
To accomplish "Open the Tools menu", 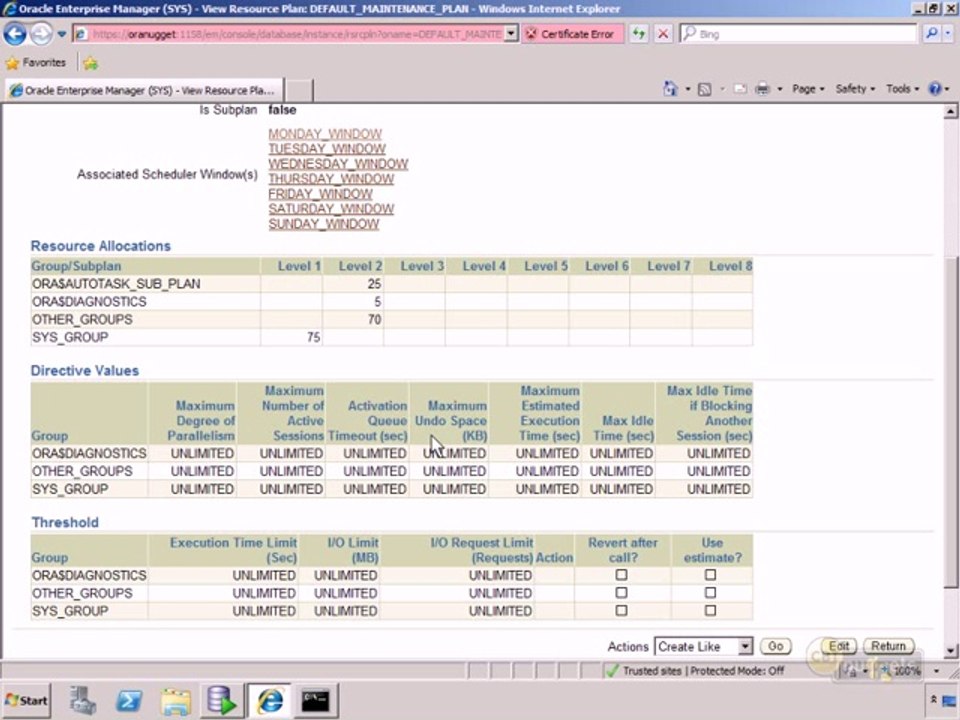I will [x=902, y=89].
